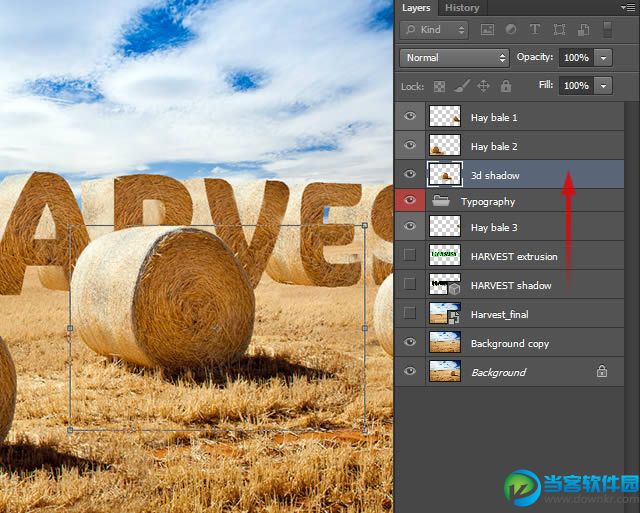
Task: Select the Hay bale 2 layer thumbnail
Action: [x=445, y=145]
